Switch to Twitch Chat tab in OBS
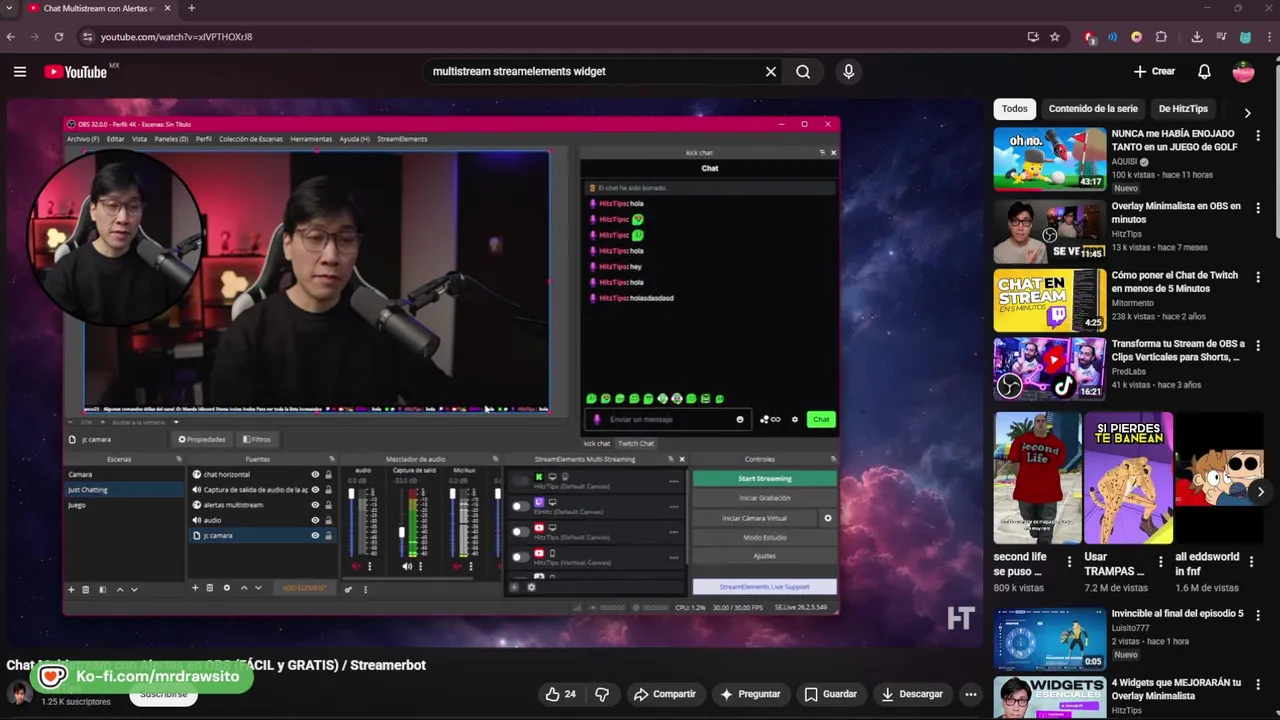The width and height of the screenshot is (1280, 720). tap(636, 444)
